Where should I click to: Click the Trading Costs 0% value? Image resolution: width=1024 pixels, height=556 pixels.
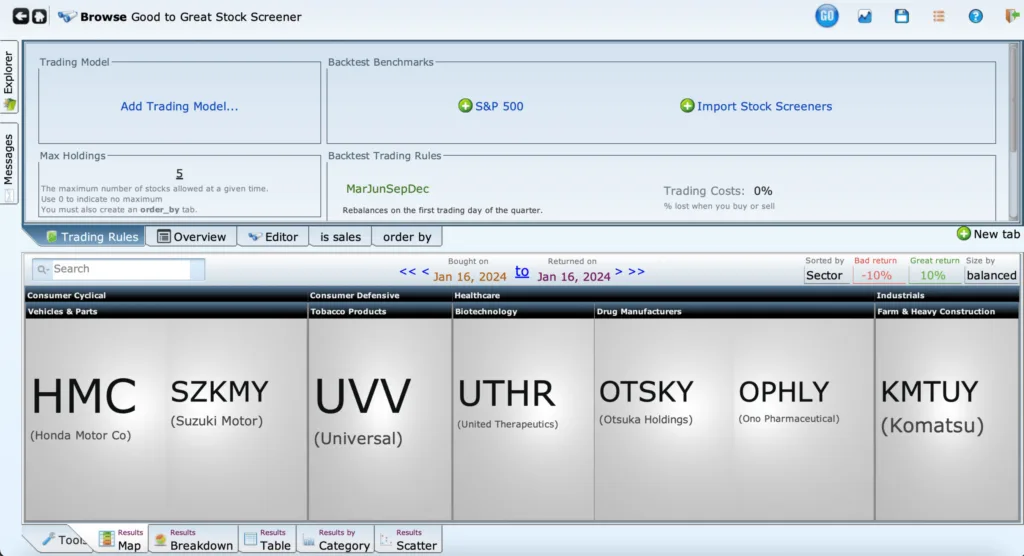click(x=763, y=191)
